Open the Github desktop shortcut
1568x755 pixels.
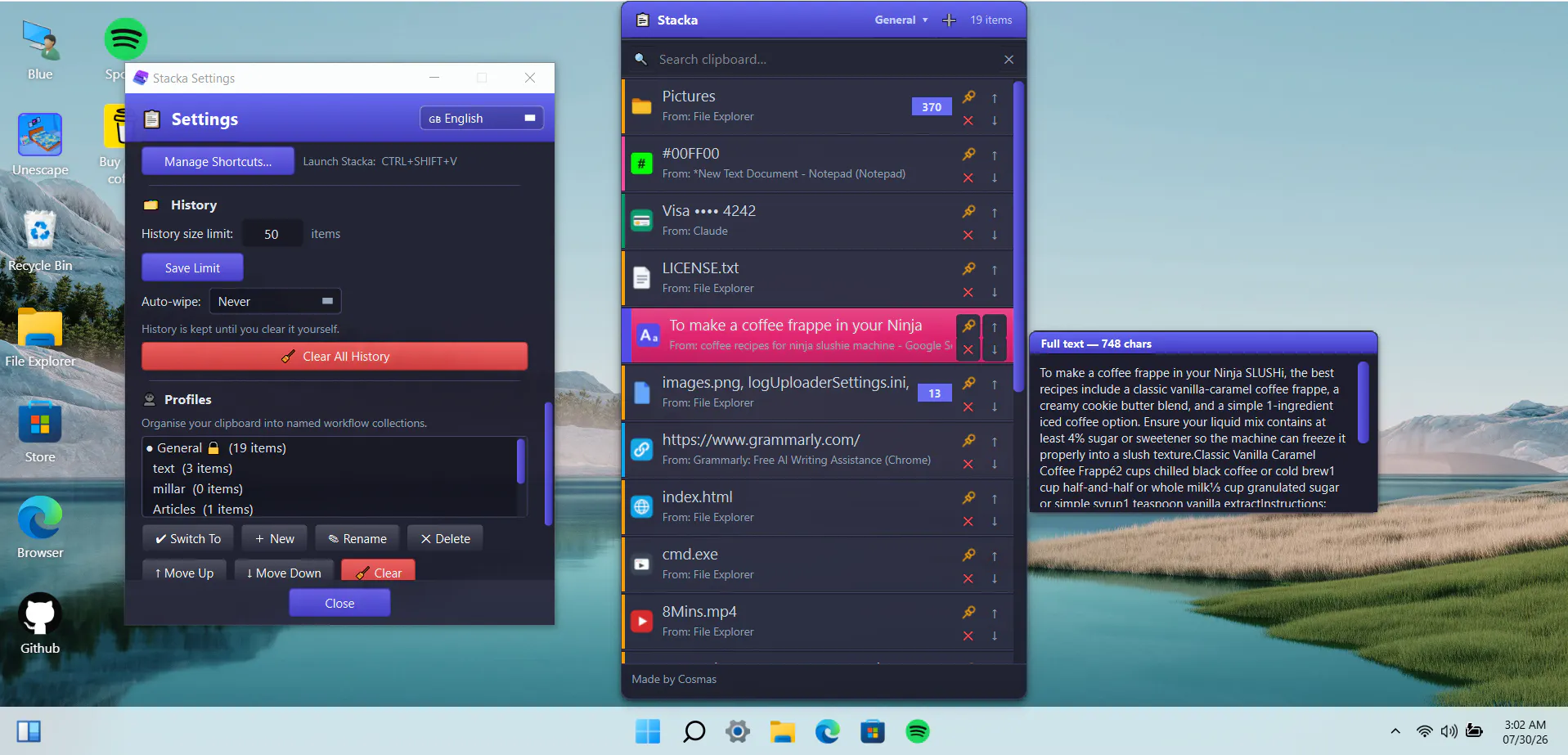pyautogui.click(x=40, y=624)
